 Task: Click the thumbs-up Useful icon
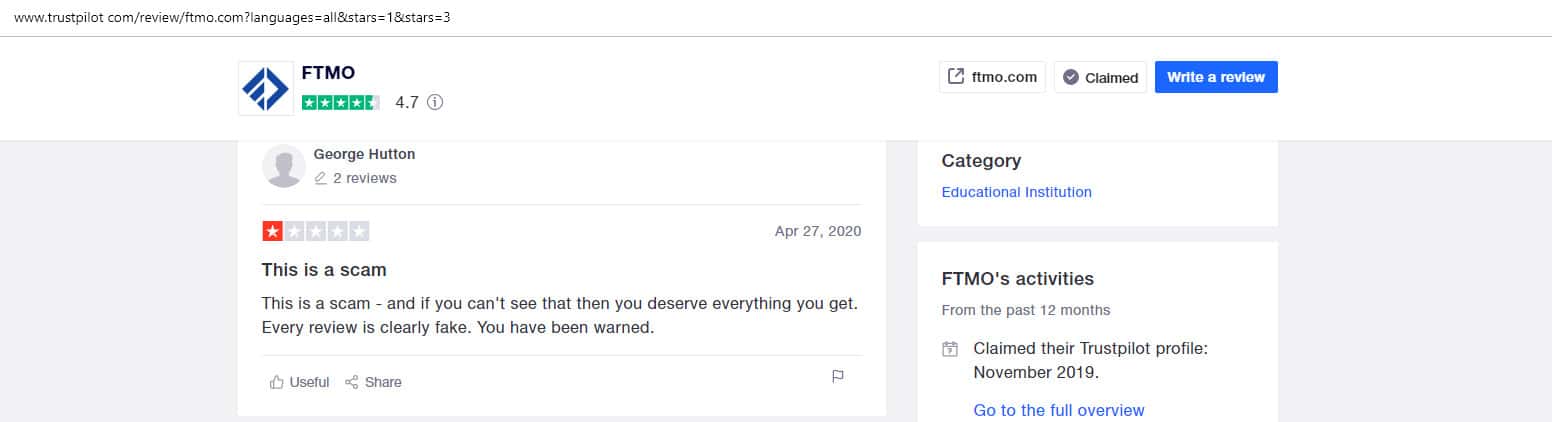pos(277,382)
